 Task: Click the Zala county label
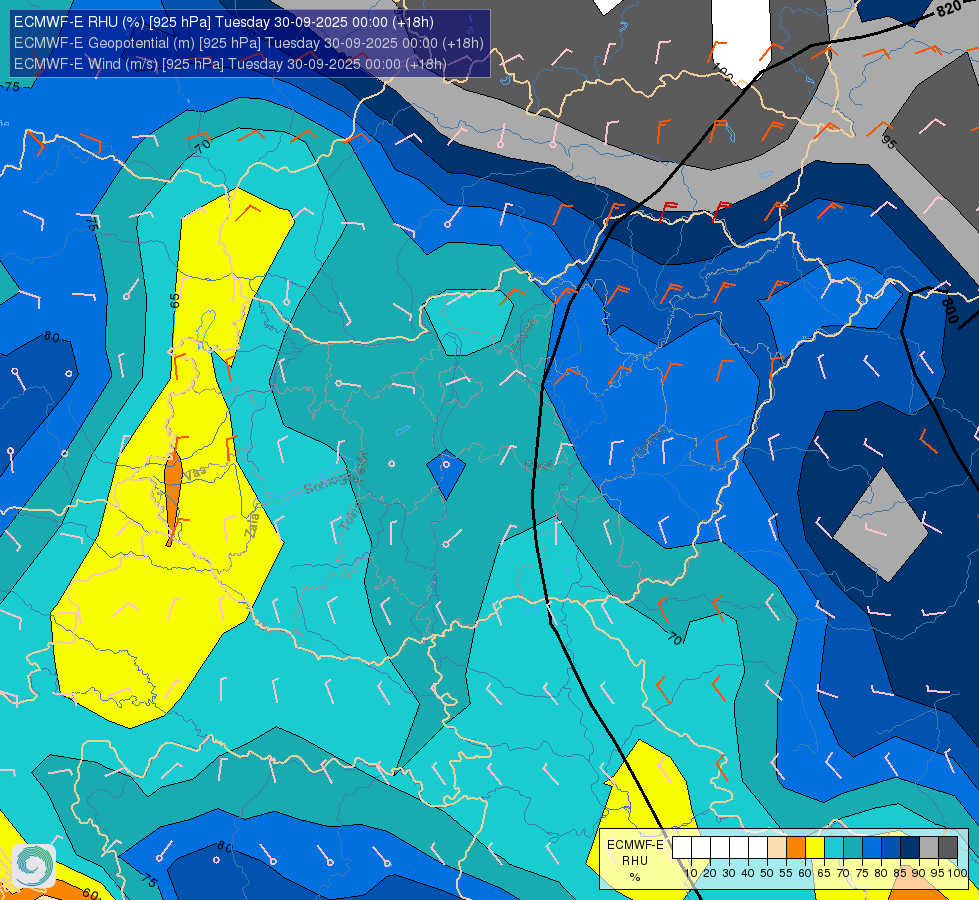click(x=252, y=526)
